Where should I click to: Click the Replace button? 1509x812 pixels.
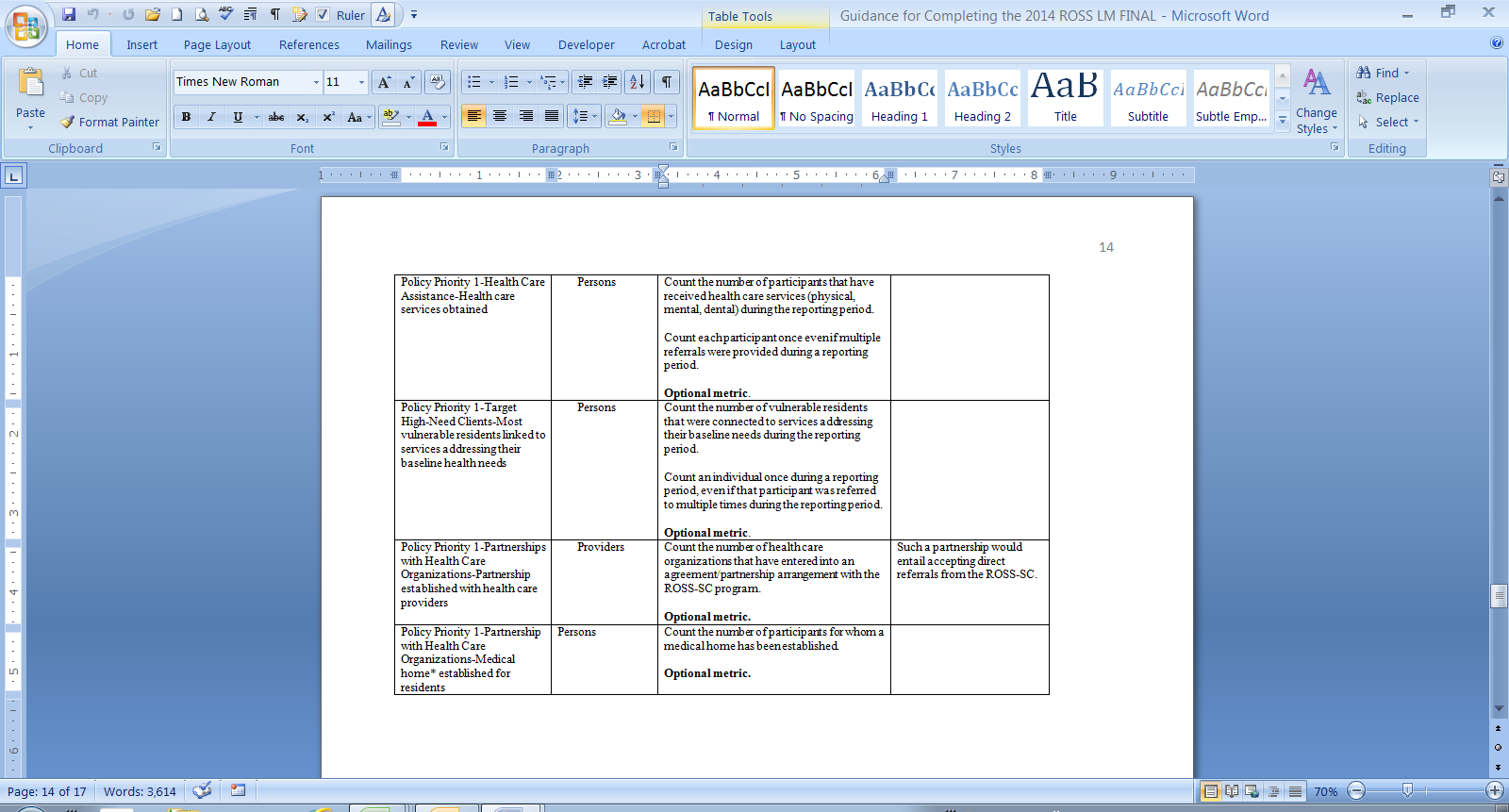point(1386,97)
